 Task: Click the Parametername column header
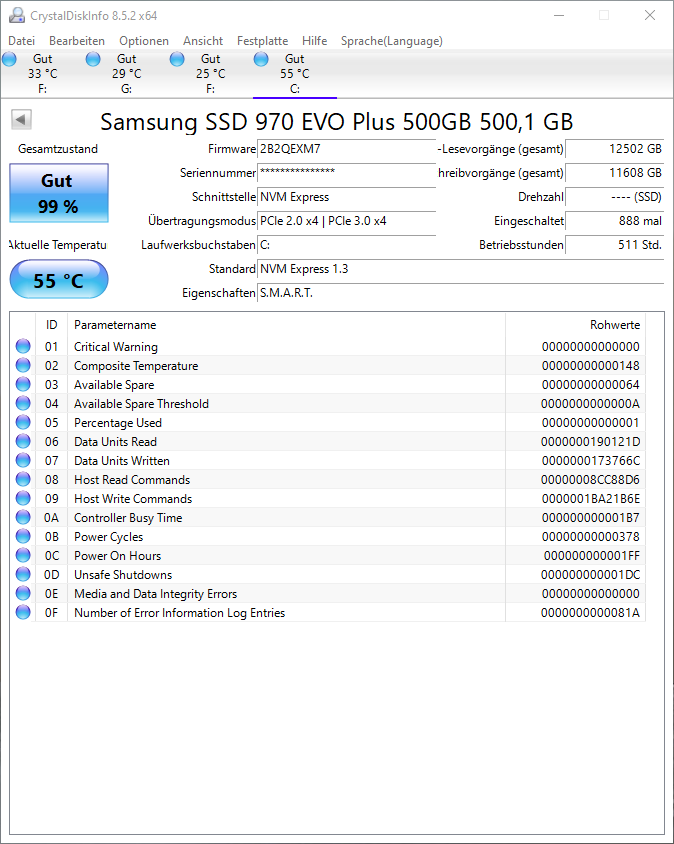pyautogui.click(x=286, y=325)
